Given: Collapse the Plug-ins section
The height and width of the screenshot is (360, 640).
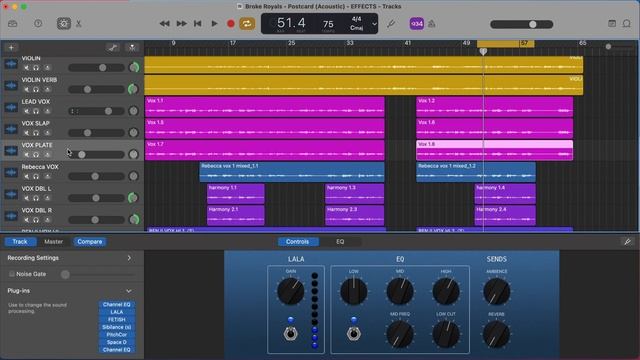Looking at the screenshot, I should (129, 291).
